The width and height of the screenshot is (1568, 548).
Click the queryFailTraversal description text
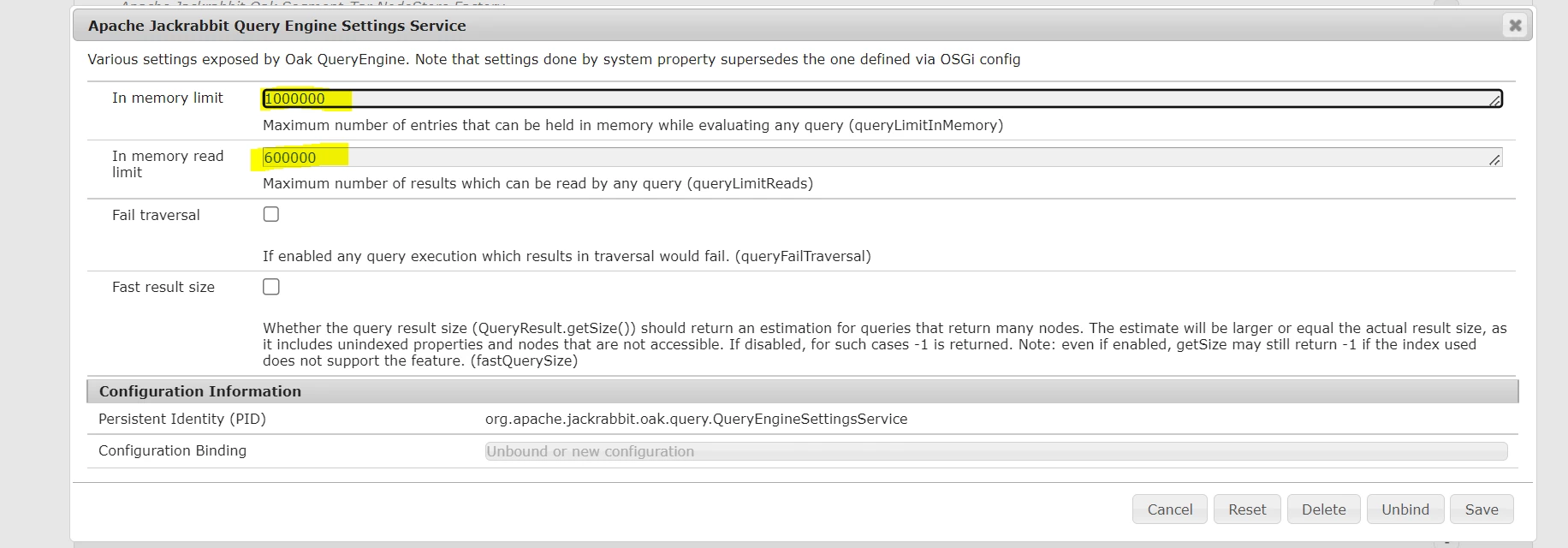click(567, 256)
